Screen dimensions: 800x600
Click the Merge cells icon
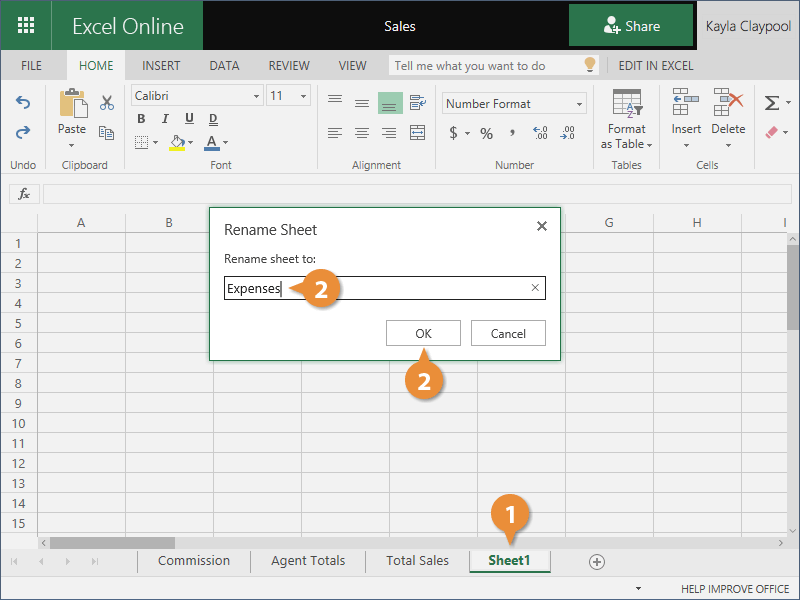point(417,133)
